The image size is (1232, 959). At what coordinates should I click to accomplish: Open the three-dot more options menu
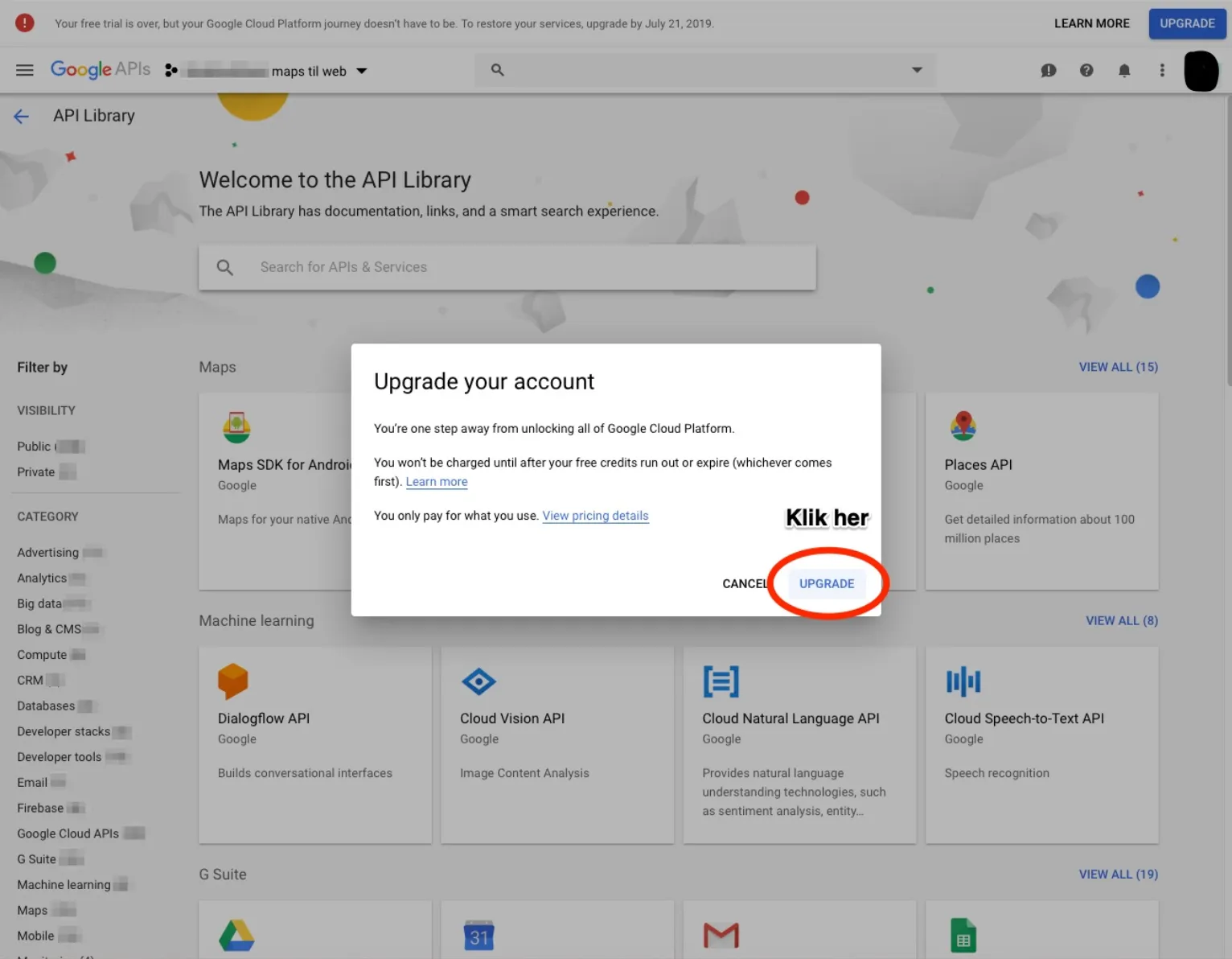point(1161,71)
